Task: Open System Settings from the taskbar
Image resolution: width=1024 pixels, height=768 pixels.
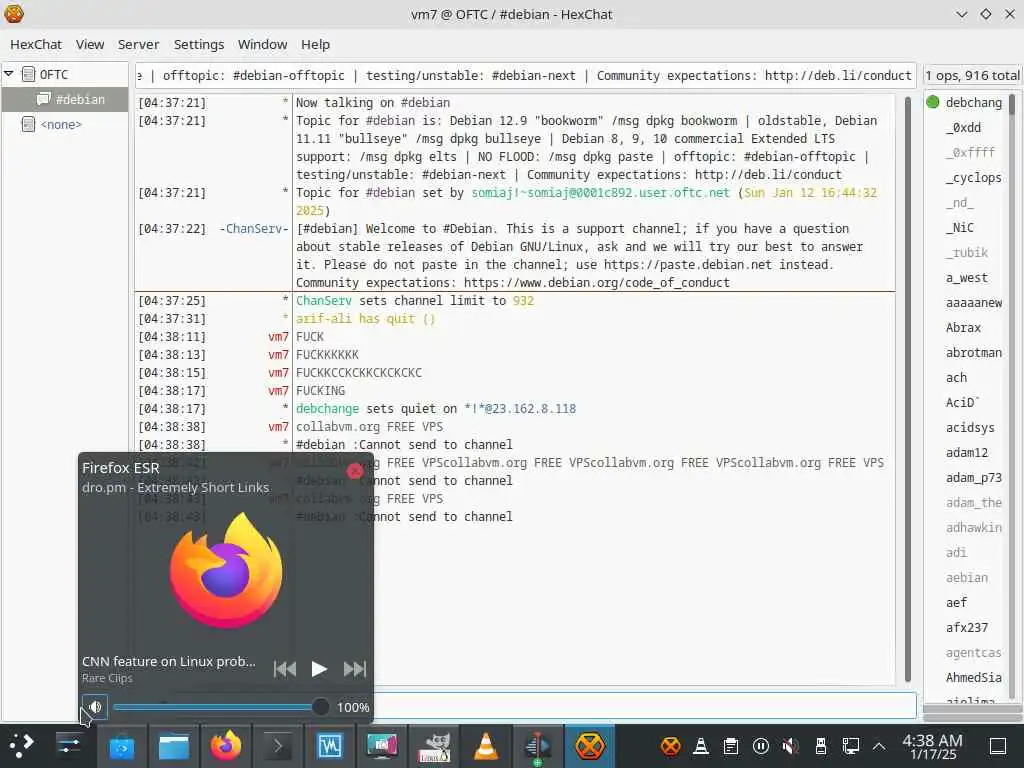Action: (x=69, y=745)
